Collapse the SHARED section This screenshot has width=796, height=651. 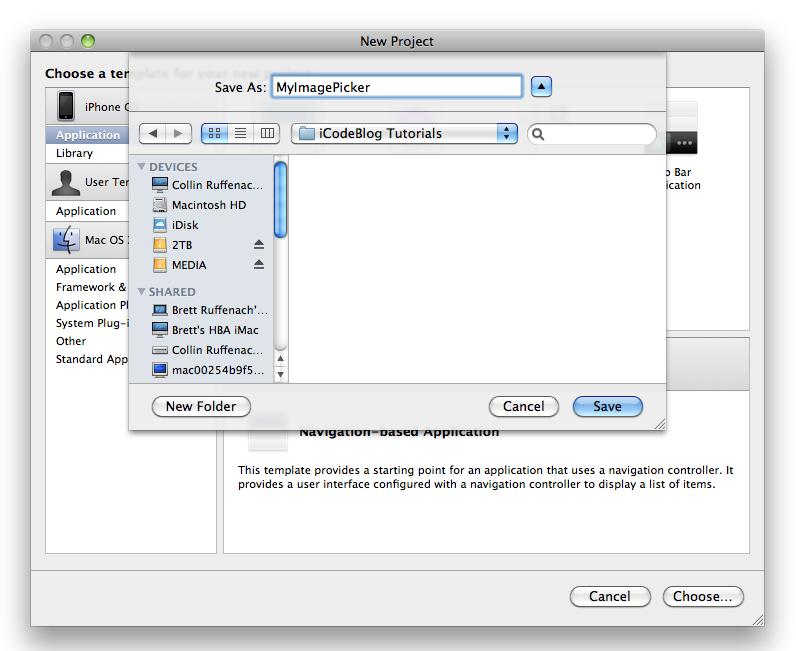tap(142, 291)
